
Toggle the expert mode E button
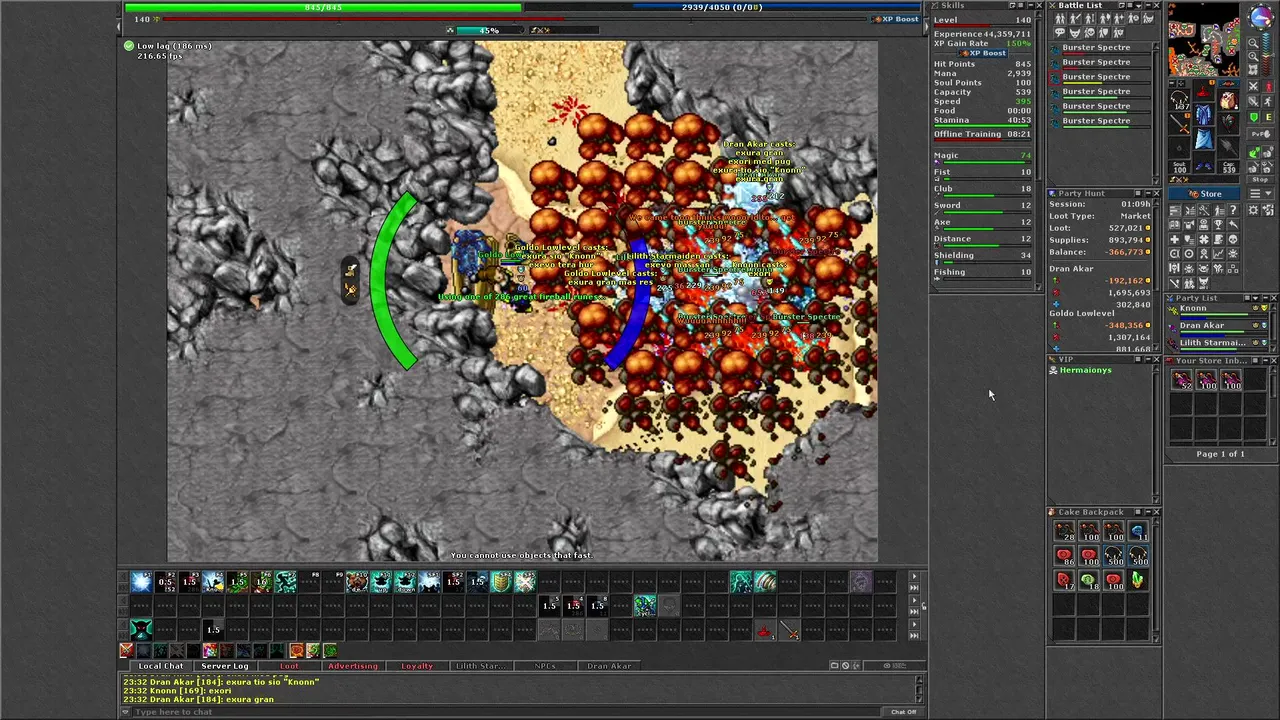coord(1267,117)
